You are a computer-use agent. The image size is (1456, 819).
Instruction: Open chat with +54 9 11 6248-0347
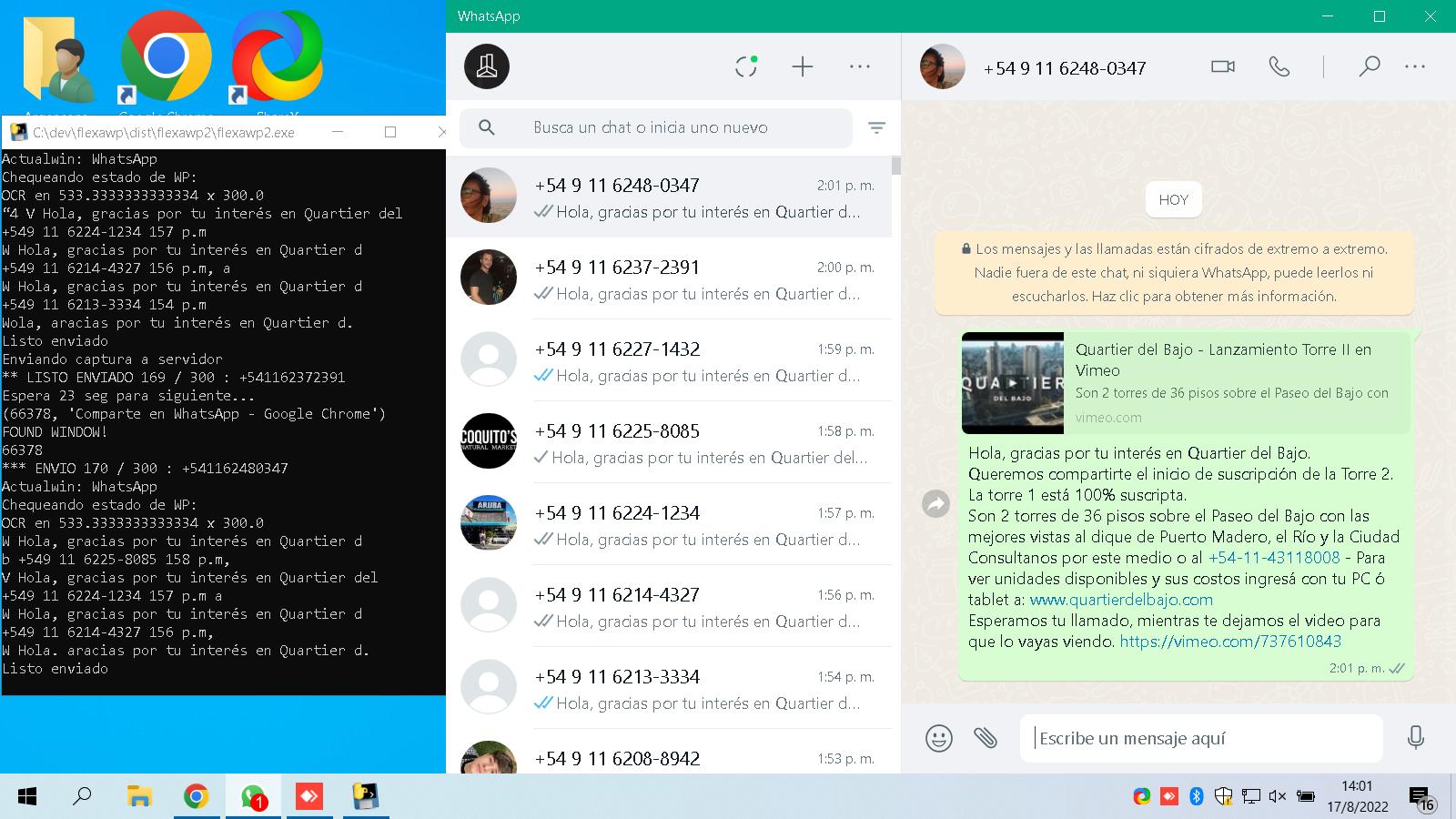(669, 197)
